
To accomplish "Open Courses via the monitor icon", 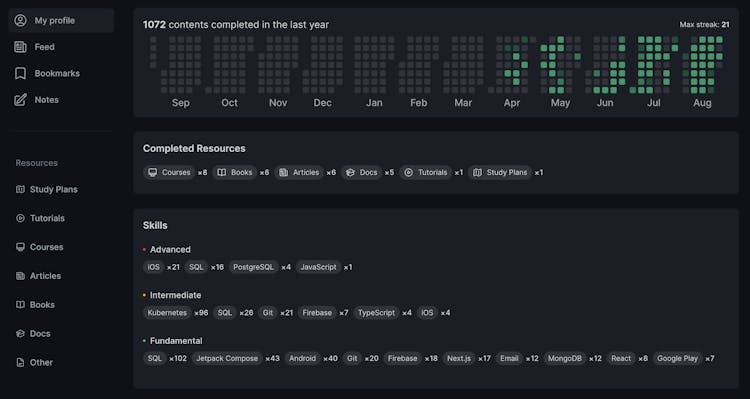I will (20, 247).
